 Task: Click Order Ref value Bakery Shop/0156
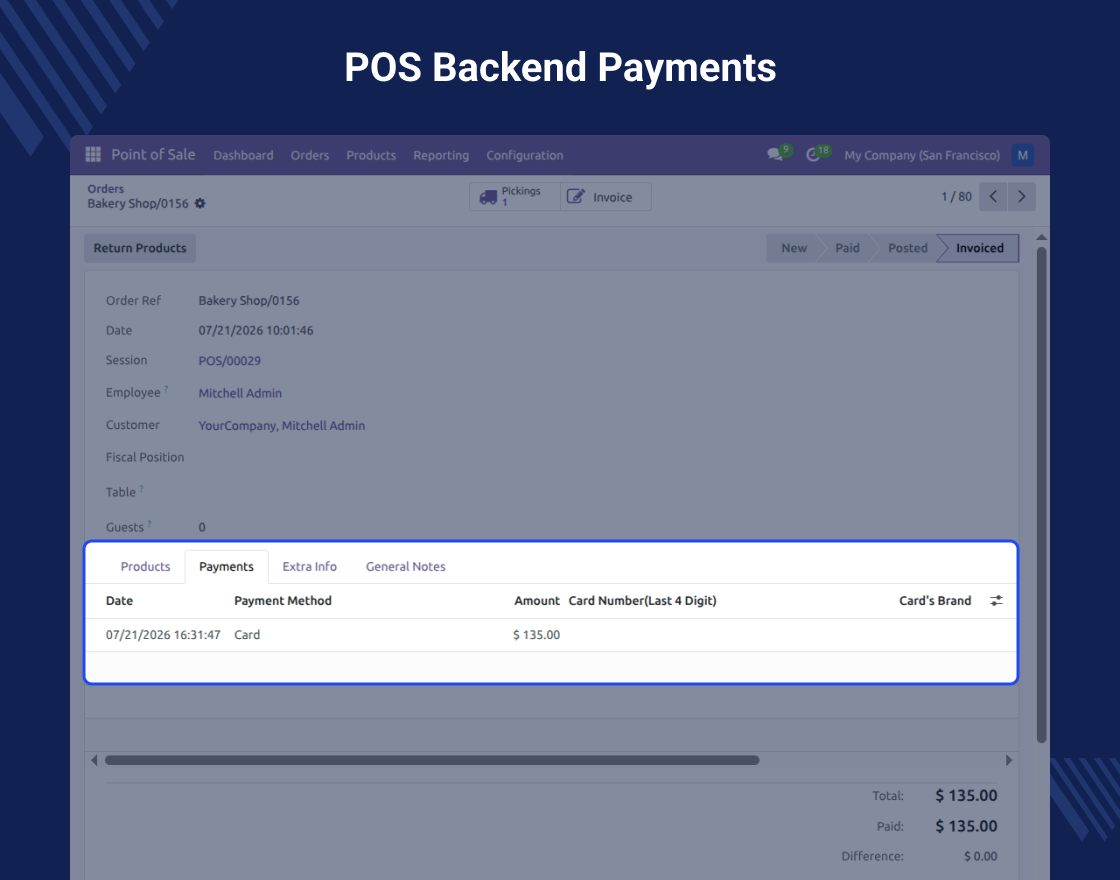(249, 301)
